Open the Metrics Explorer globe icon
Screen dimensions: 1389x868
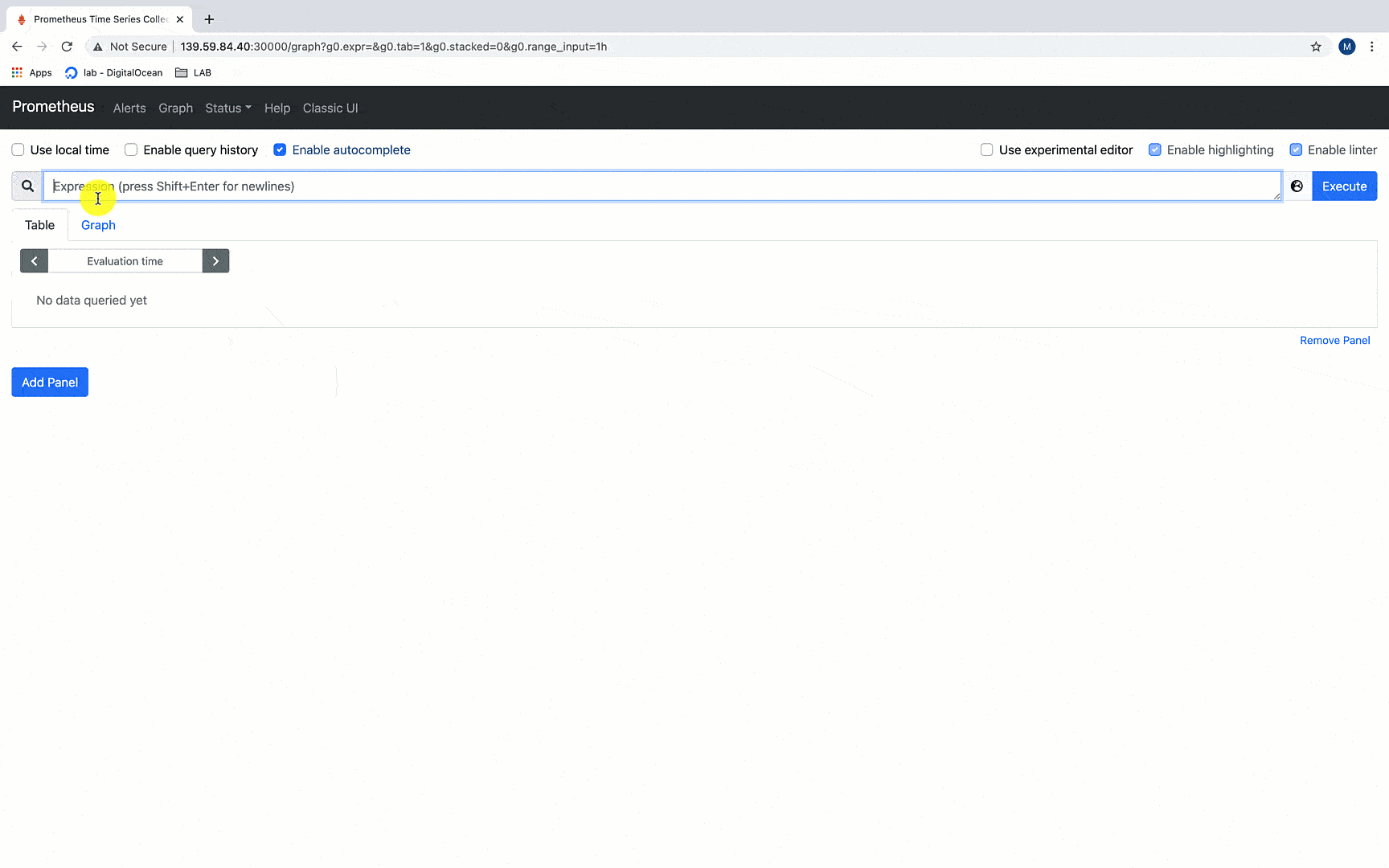[1297, 186]
